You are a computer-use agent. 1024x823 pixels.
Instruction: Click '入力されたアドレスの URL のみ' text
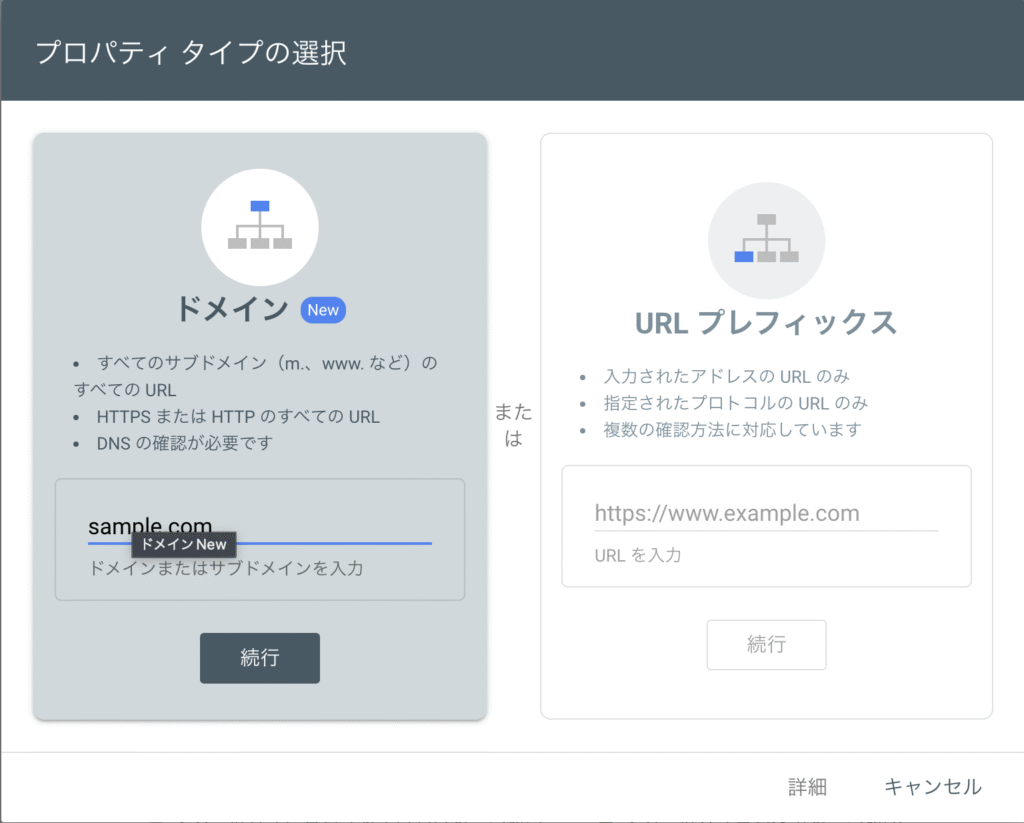click(x=726, y=376)
